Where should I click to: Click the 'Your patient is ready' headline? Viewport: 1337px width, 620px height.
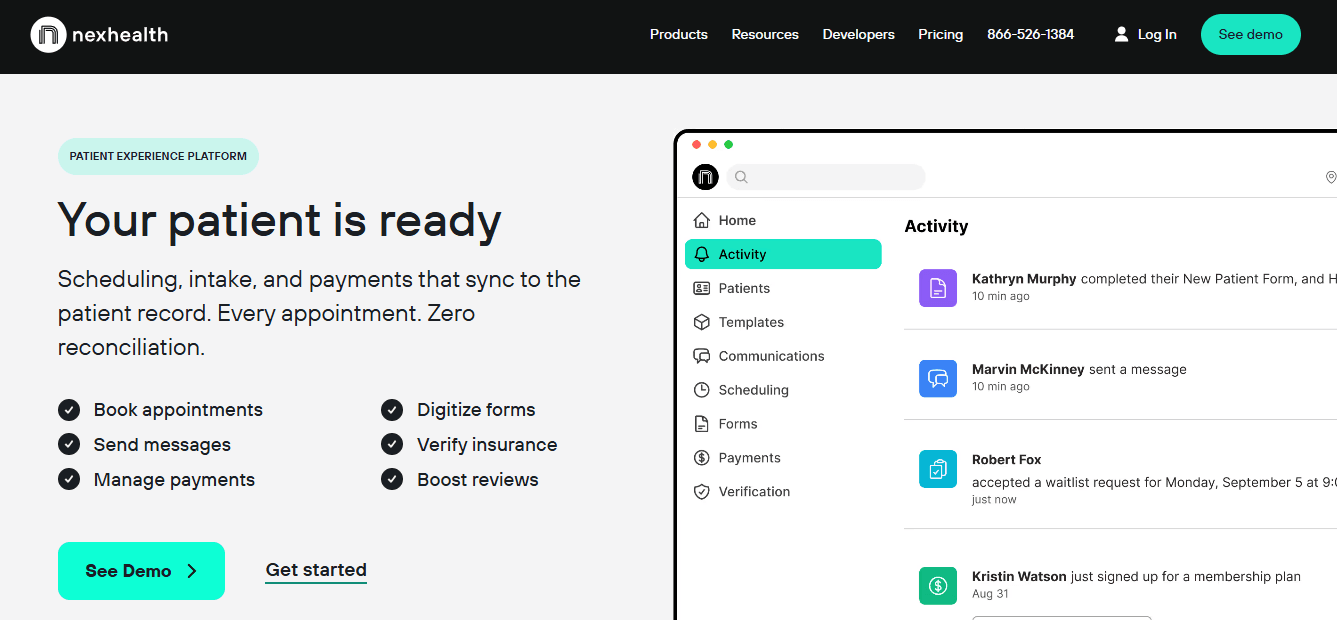[x=280, y=220]
